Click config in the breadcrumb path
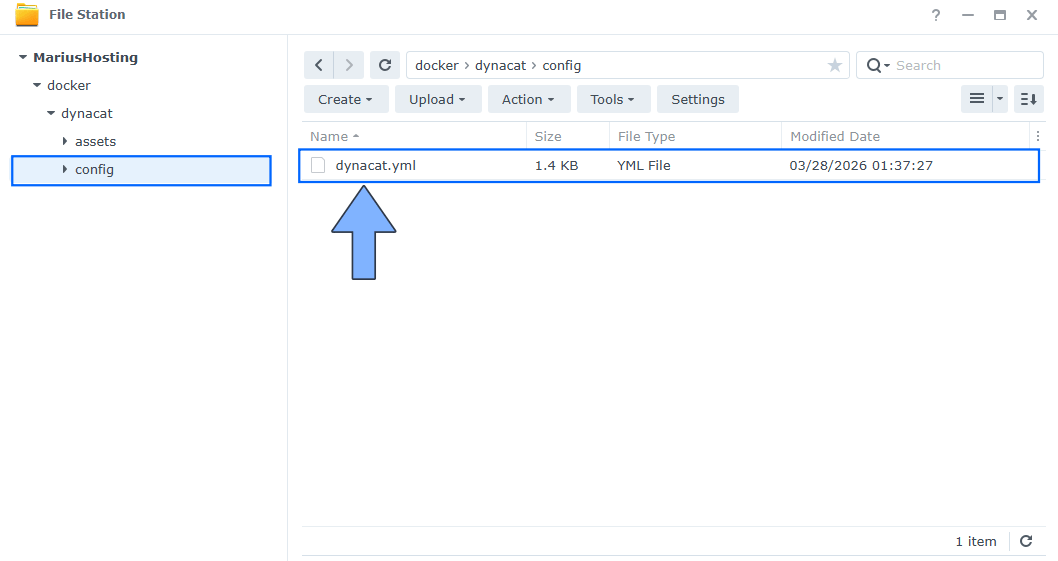Screen dimensions: 1058x561 pyautogui.click(x=561, y=65)
